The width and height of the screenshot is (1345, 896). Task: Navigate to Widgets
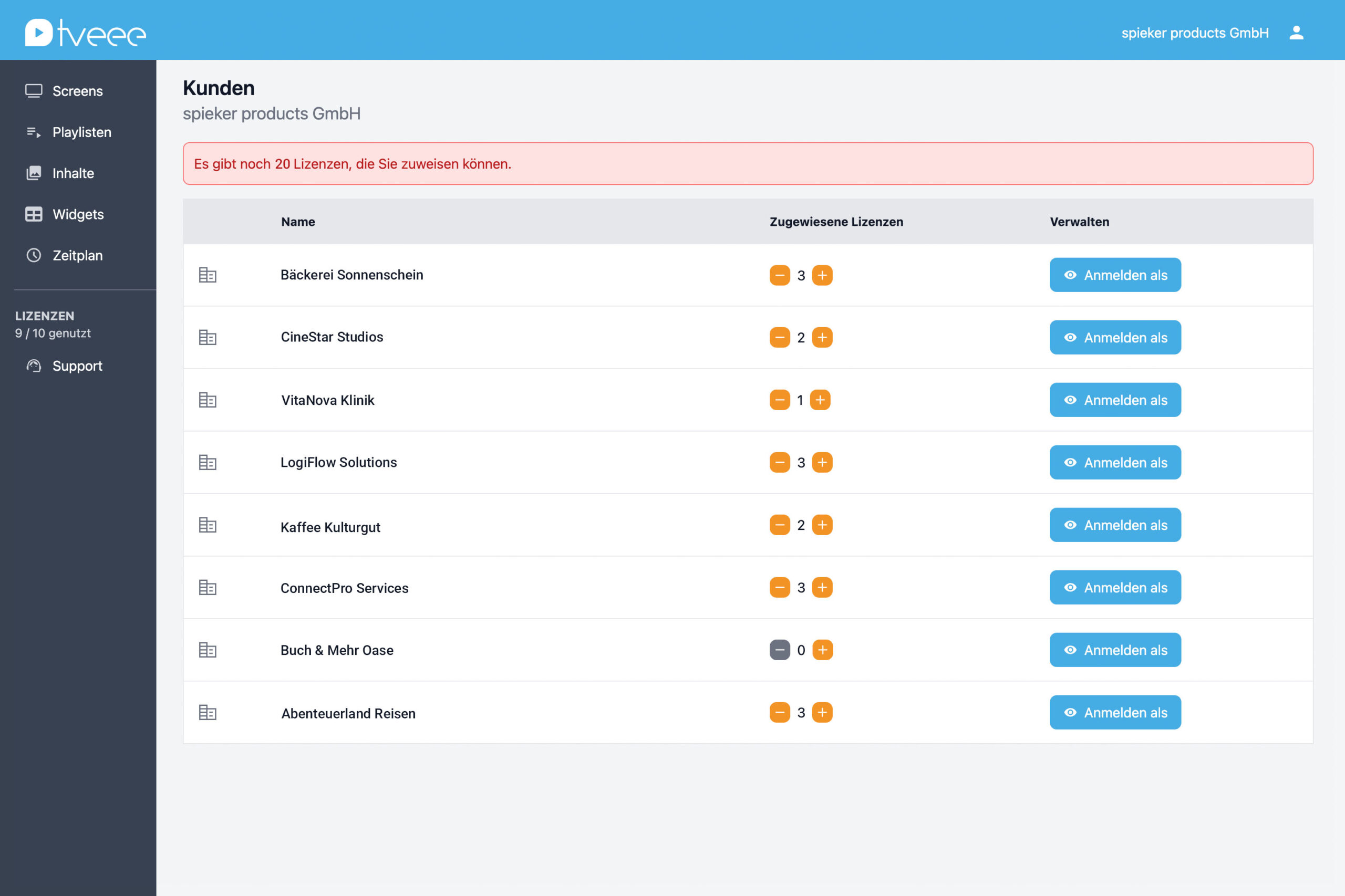[78, 214]
